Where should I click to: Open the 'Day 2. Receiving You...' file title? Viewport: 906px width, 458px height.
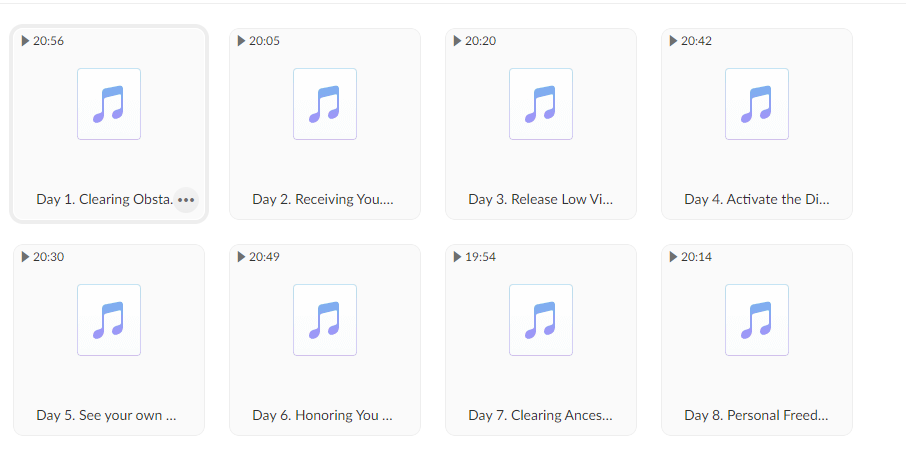[x=323, y=199]
